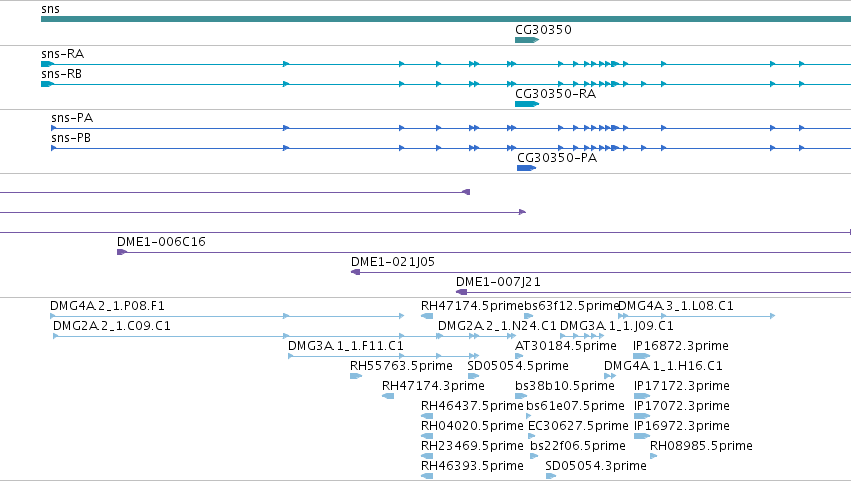Select the IP16972.3prime EST label
The height and width of the screenshot is (481, 851).
(x=682, y=426)
